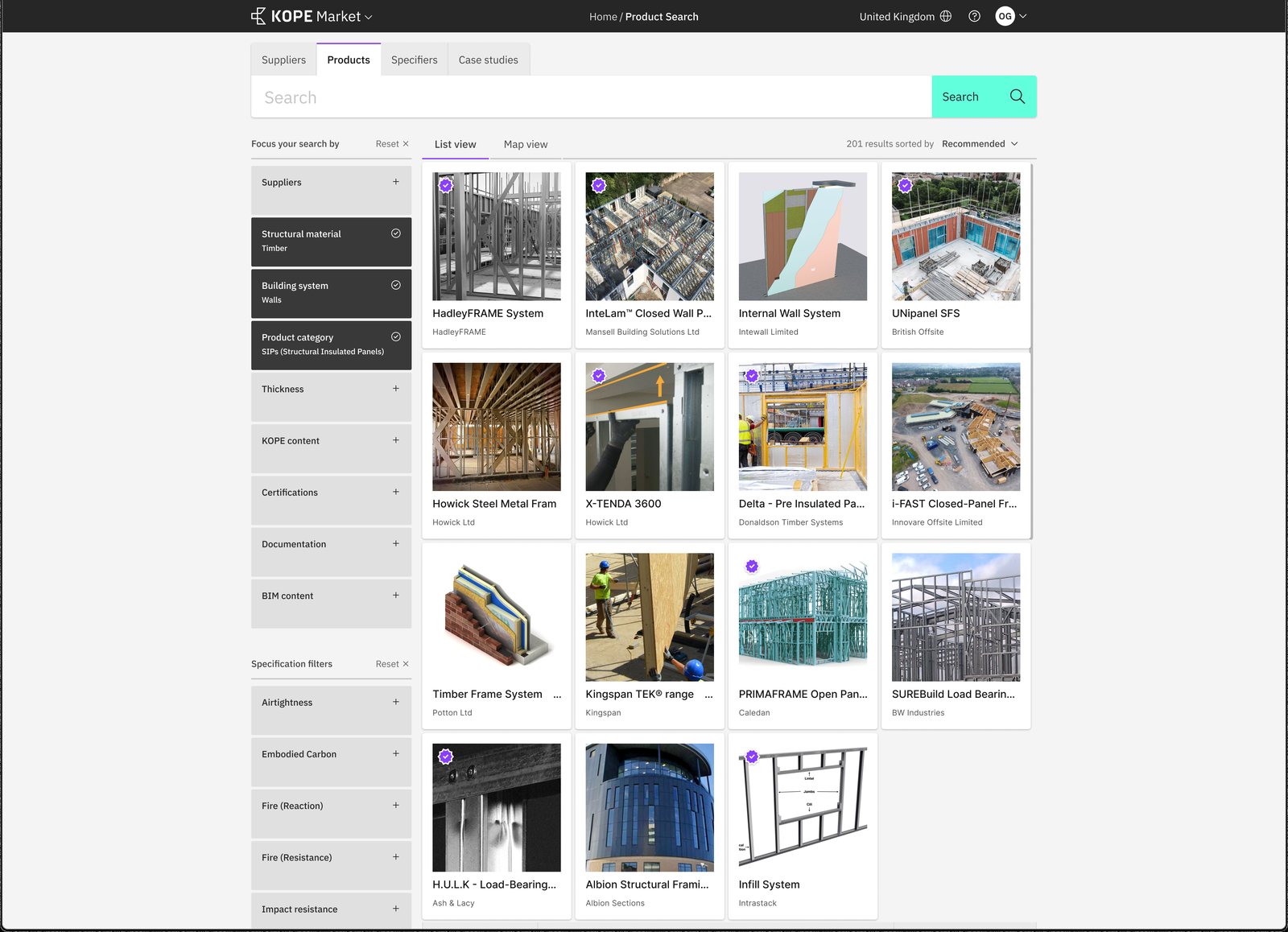Expand the Thickness filter
Screen dimensions: 1288x932
pyautogui.click(x=331, y=397)
